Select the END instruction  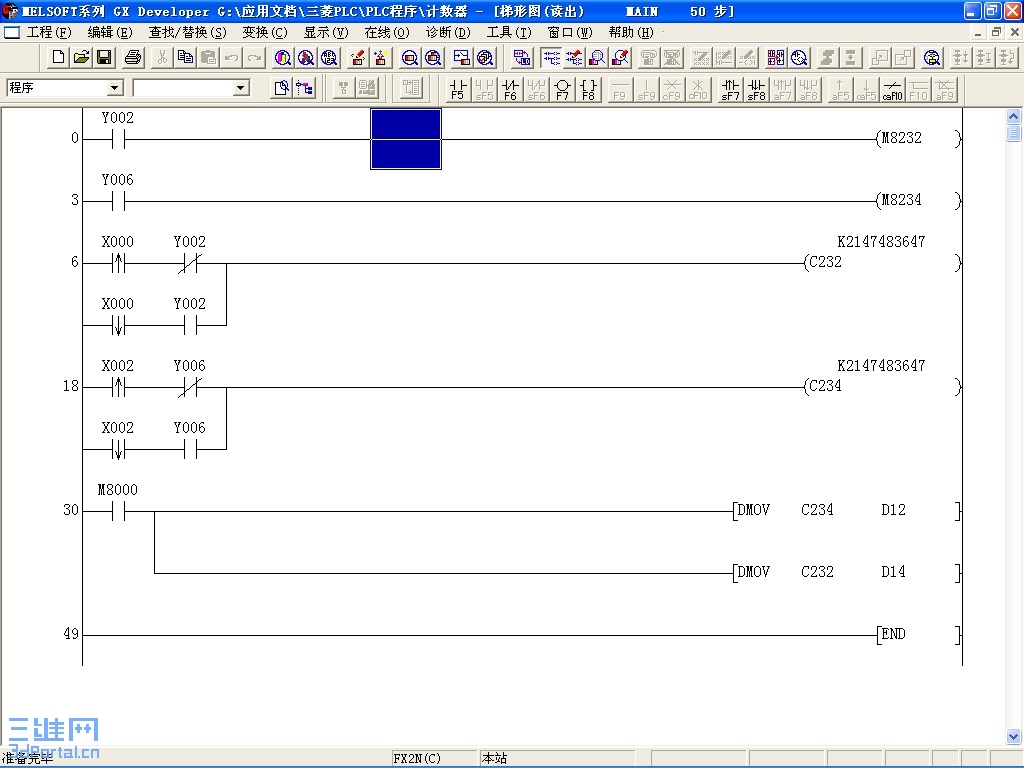point(919,634)
